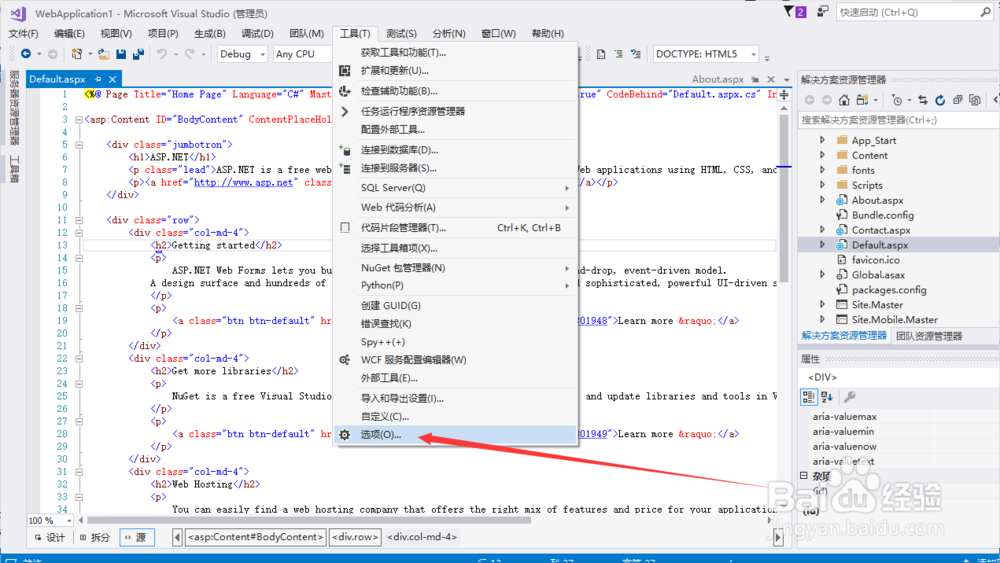
Task: Open the Debug configuration dropdown
Action: coord(262,54)
